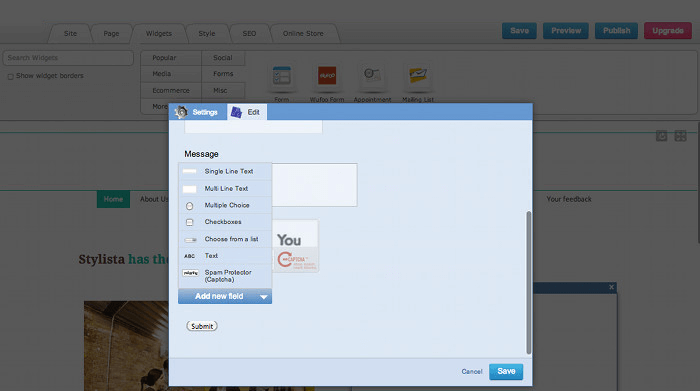Select the Ecommerce widget category
Image resolution: width=700 pixels, height=391 pixels.
171,91
